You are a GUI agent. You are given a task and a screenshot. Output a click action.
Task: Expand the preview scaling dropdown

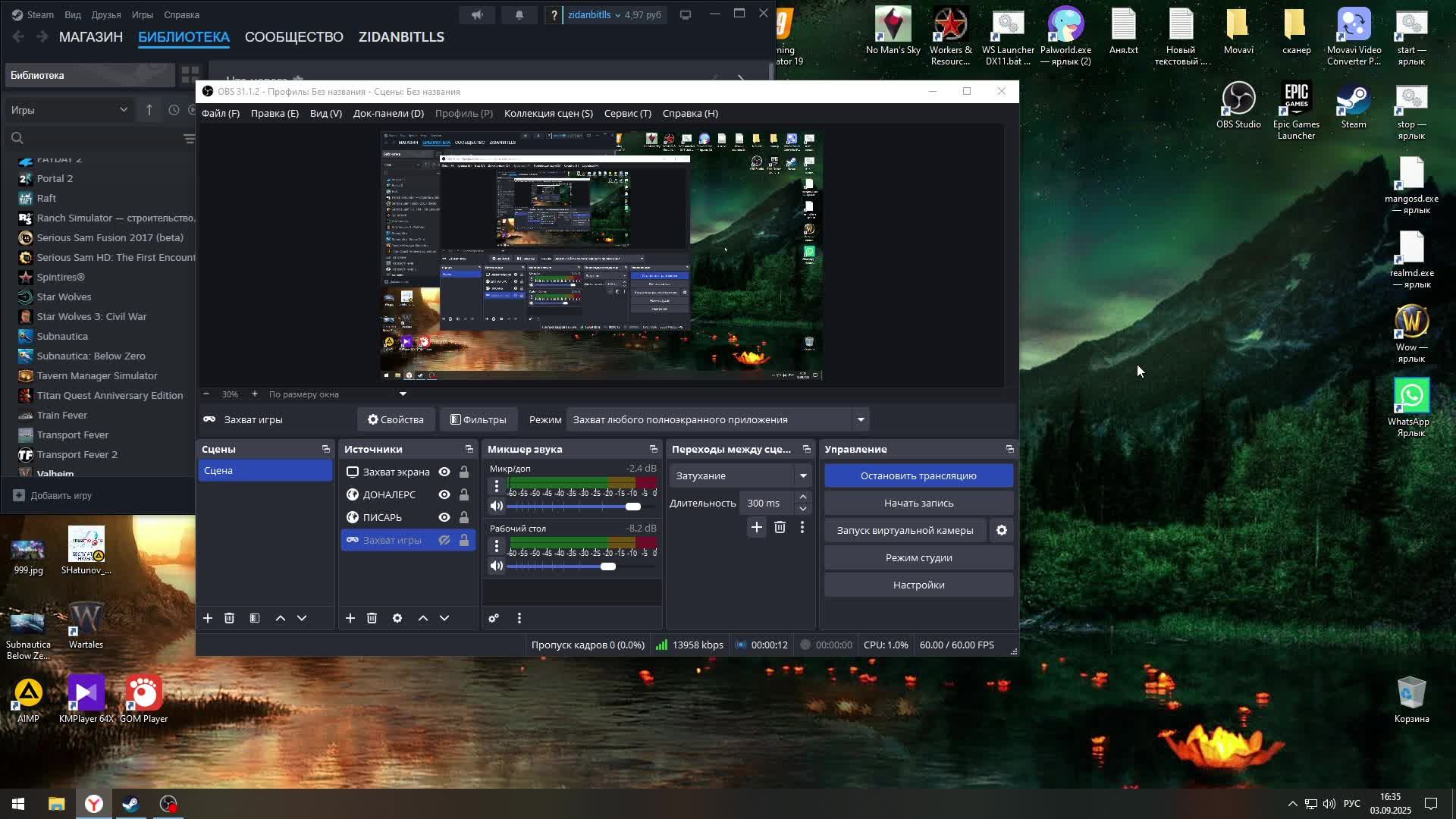tap(403, 394)
